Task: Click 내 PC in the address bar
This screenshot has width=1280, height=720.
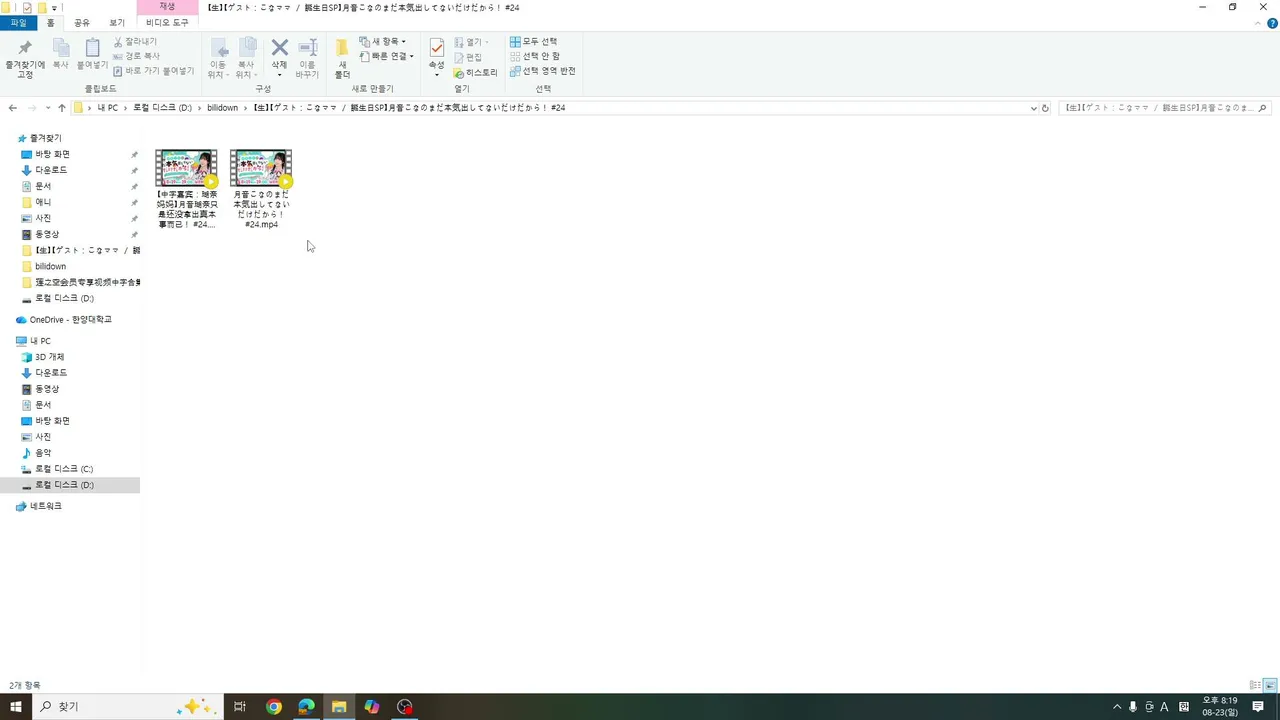Action: tap(108, 108)
